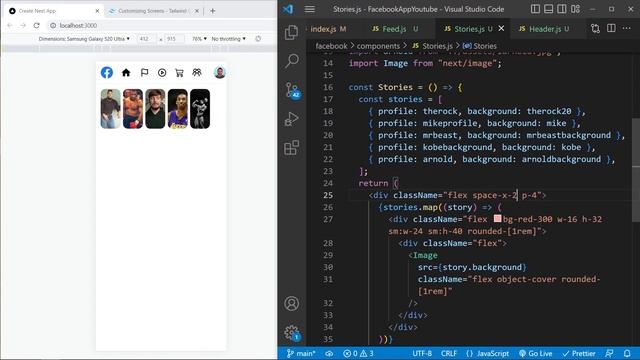Image resolution: width=640 pixels, height=360 pixels.
Task: Start Go Live server
Action: (x=536, y=353)
